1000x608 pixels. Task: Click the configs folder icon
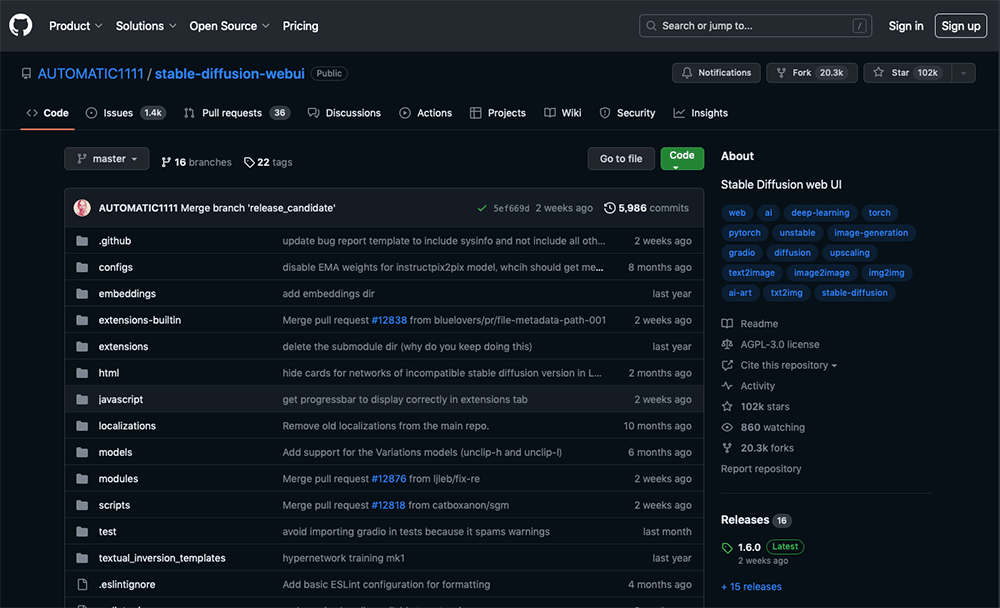pos(82,267)
